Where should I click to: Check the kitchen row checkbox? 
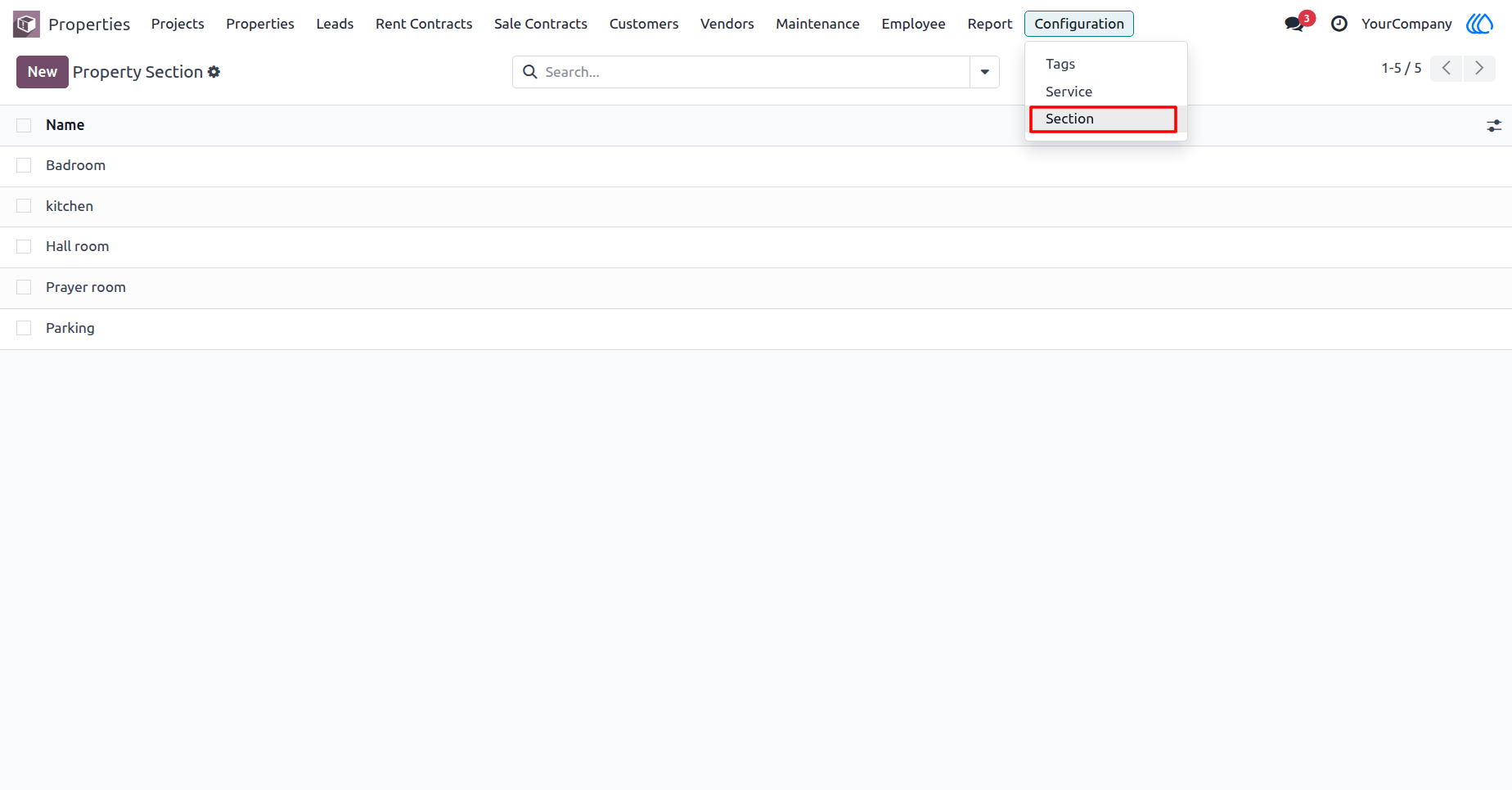coord(24,206)
